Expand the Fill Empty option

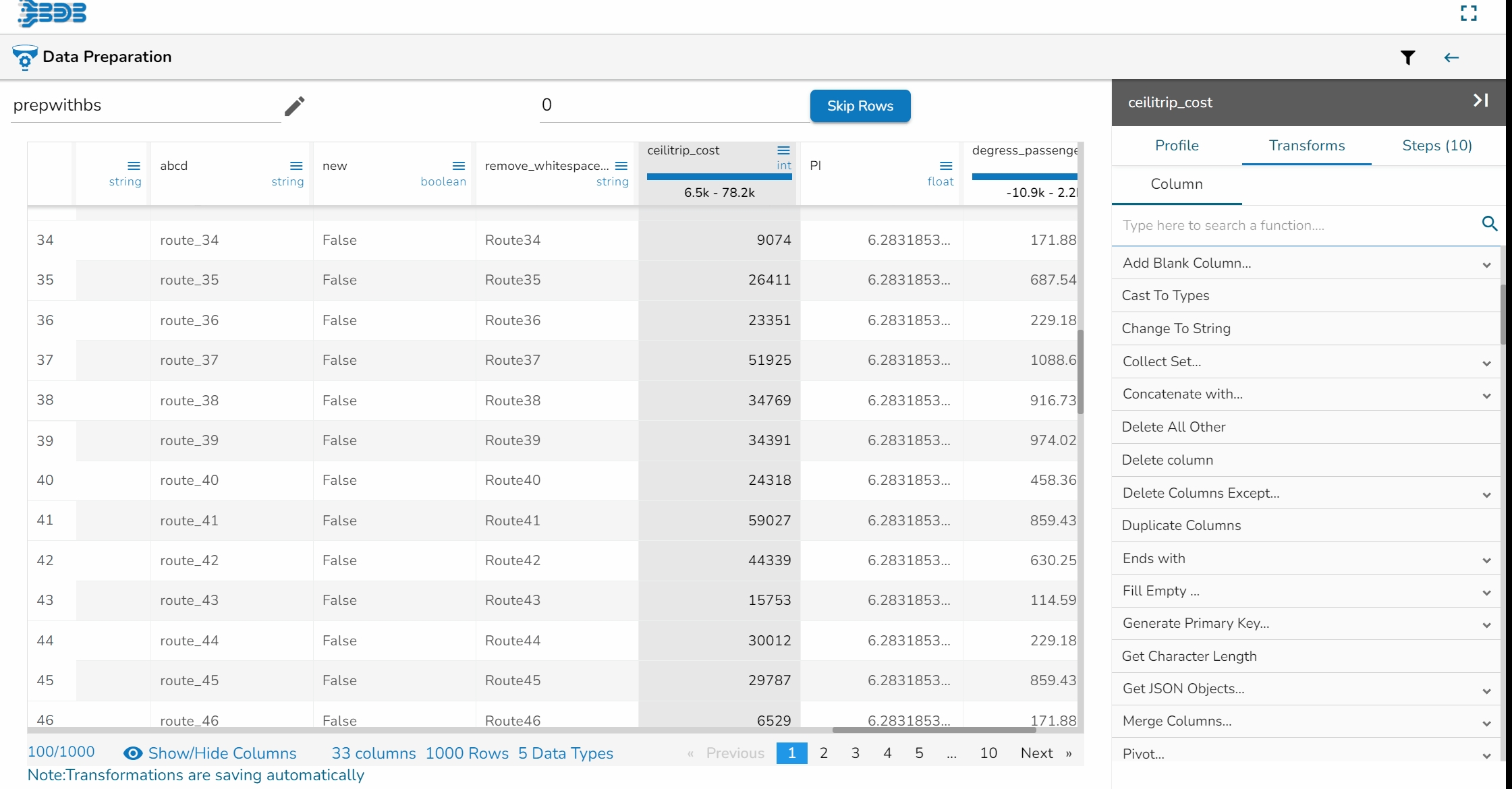1486,592
